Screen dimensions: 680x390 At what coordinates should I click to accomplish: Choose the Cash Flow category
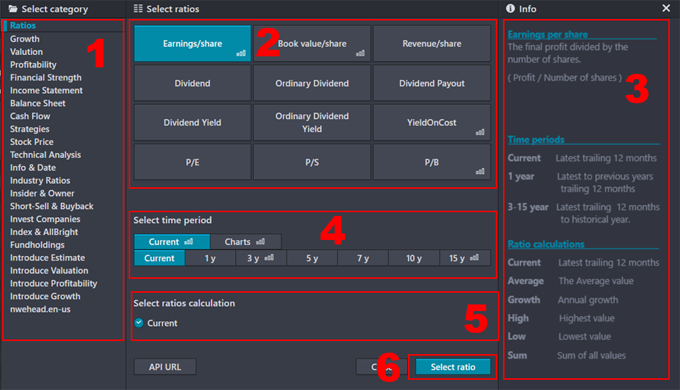click(30, 116)
